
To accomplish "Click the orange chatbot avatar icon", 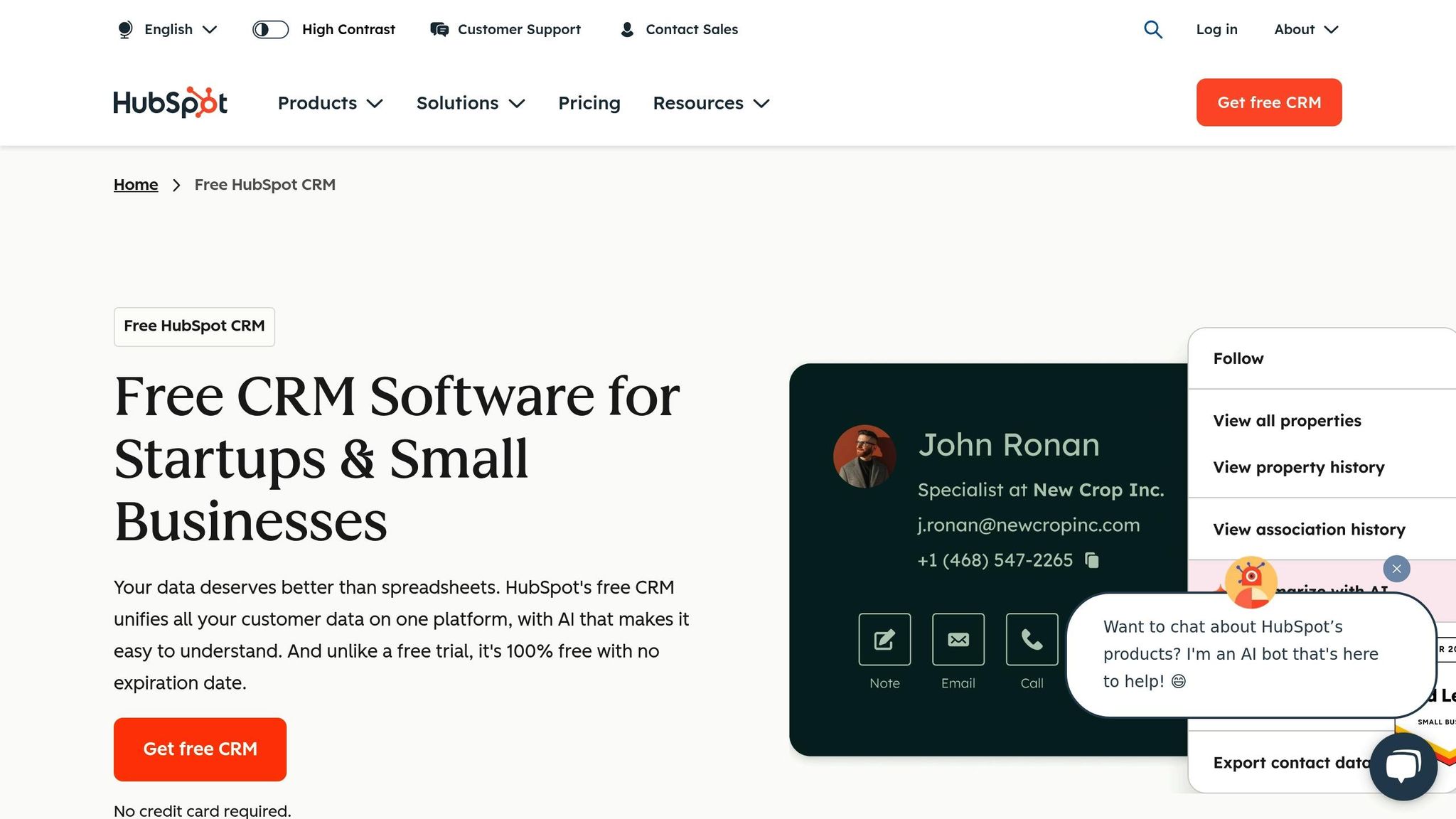I will [x=1251, y=582].
